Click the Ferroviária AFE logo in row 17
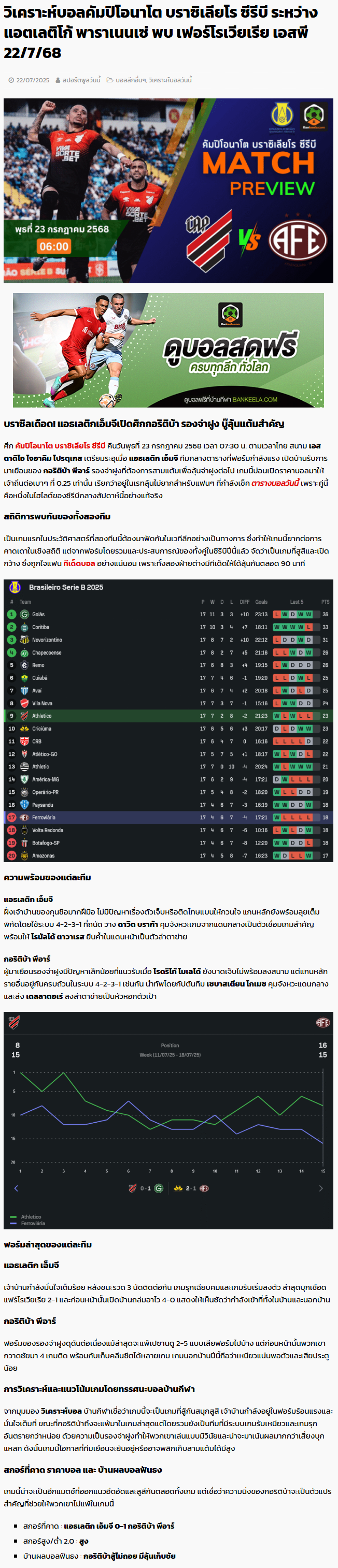338x1568 pixels. (24, 818)
